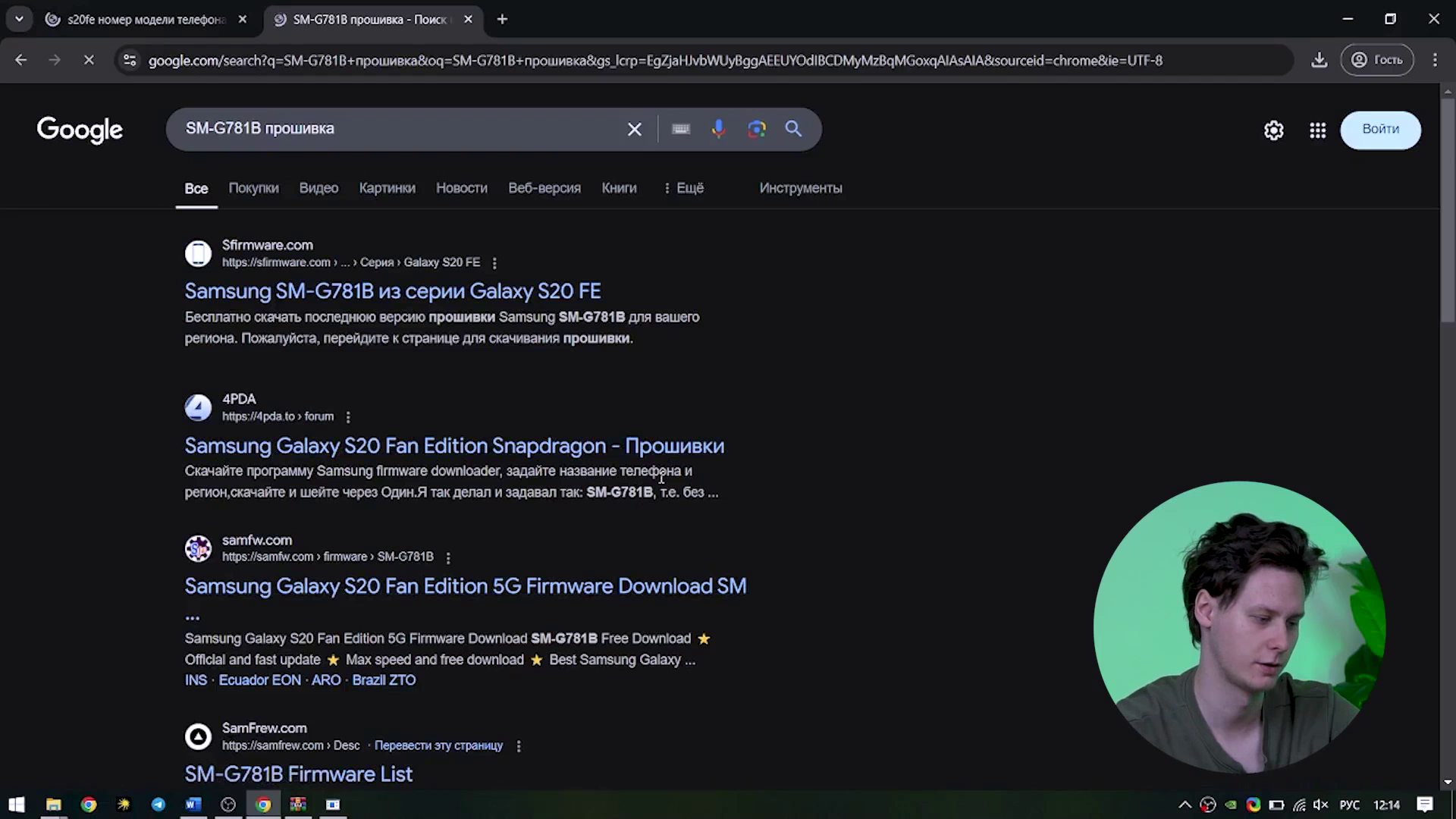1456x819 pixels.
Task: Click the magnifying glass search icon
Action: pyautogui.click(x=793, y=129)
